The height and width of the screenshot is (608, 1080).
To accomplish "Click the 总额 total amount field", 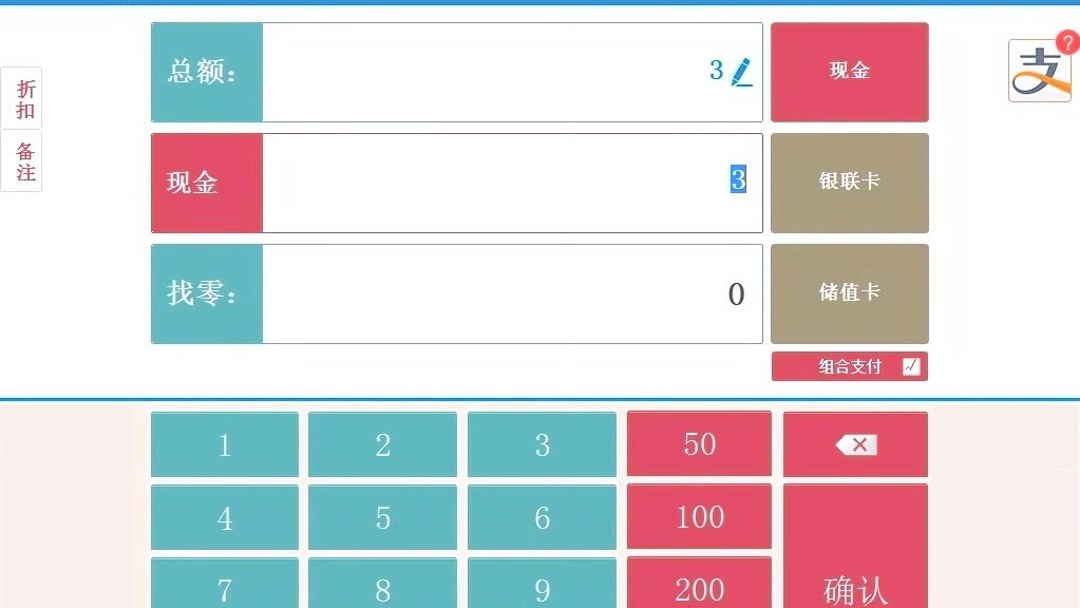I will (512, 72).
